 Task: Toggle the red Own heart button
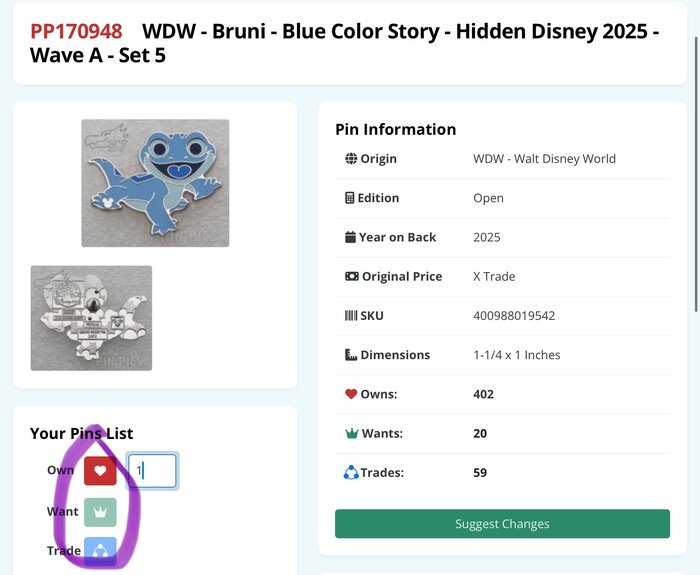coord(100,471)
